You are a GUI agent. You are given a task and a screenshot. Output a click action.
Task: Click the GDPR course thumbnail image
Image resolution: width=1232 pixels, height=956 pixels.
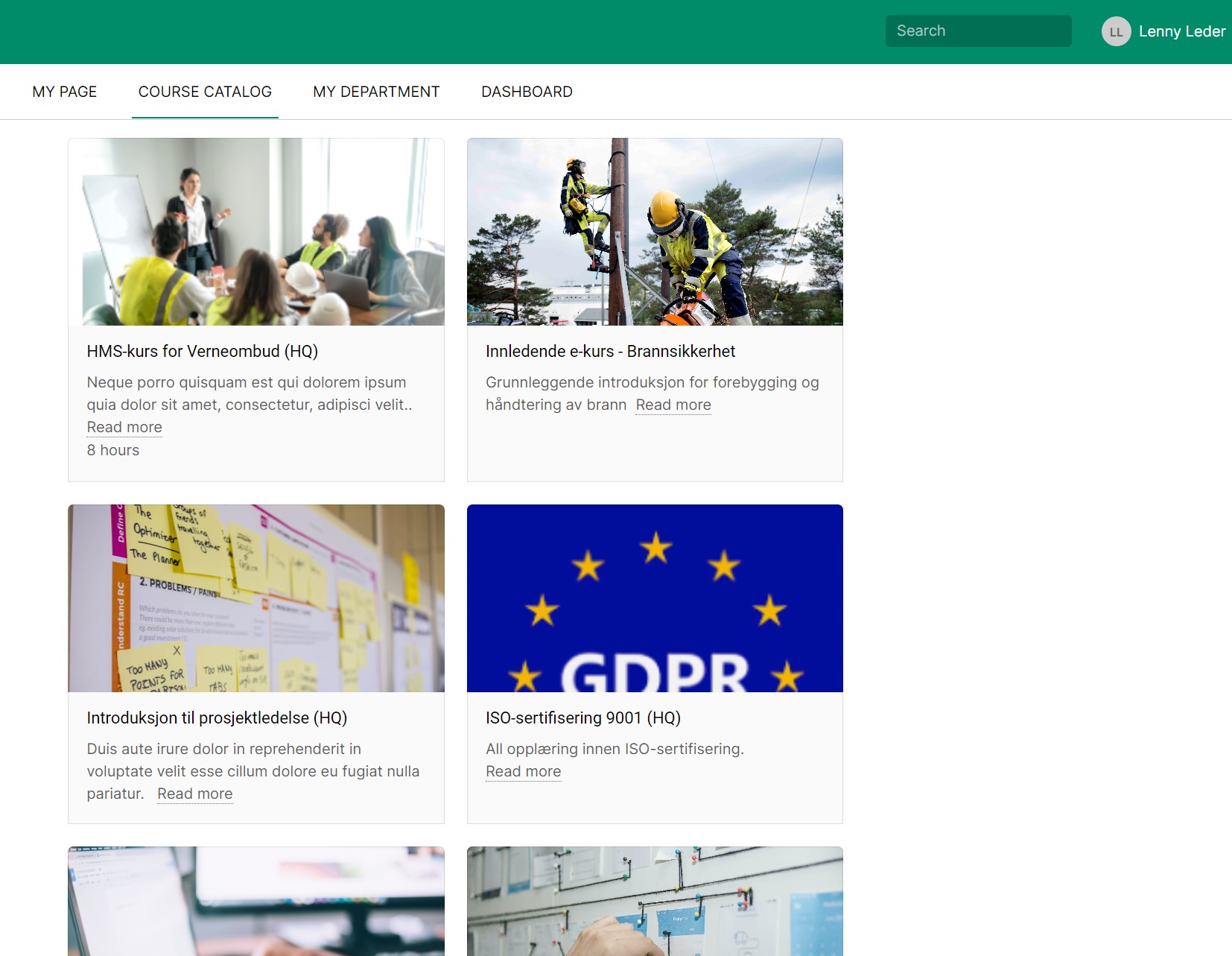655,598
